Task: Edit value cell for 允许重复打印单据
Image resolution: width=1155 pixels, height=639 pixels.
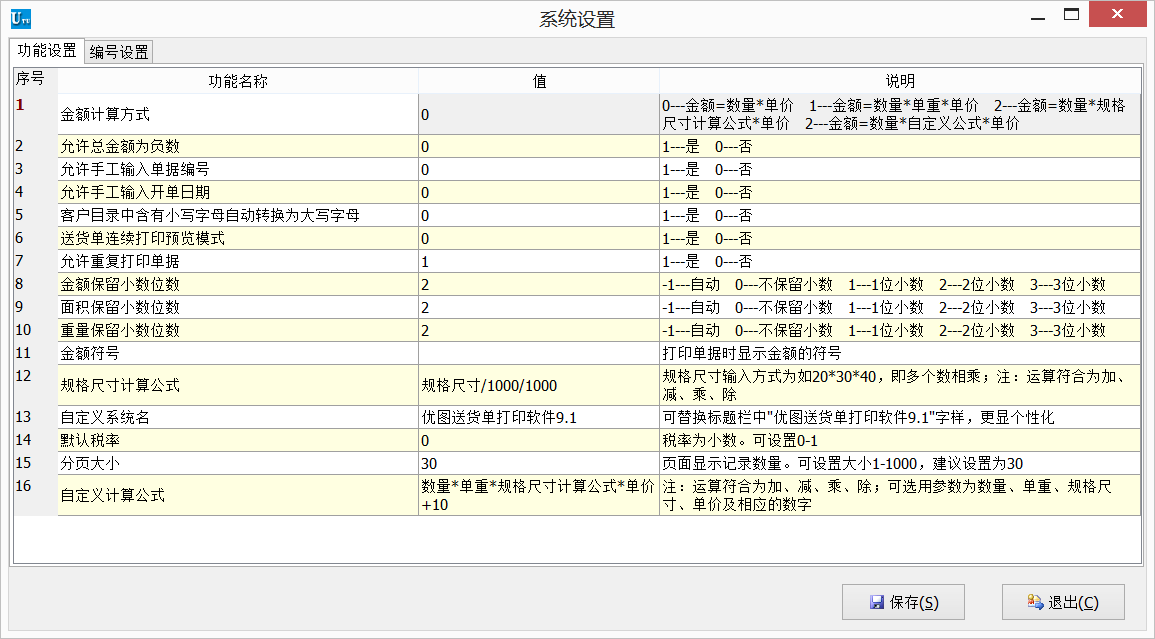Action: (x=539, y=261)
